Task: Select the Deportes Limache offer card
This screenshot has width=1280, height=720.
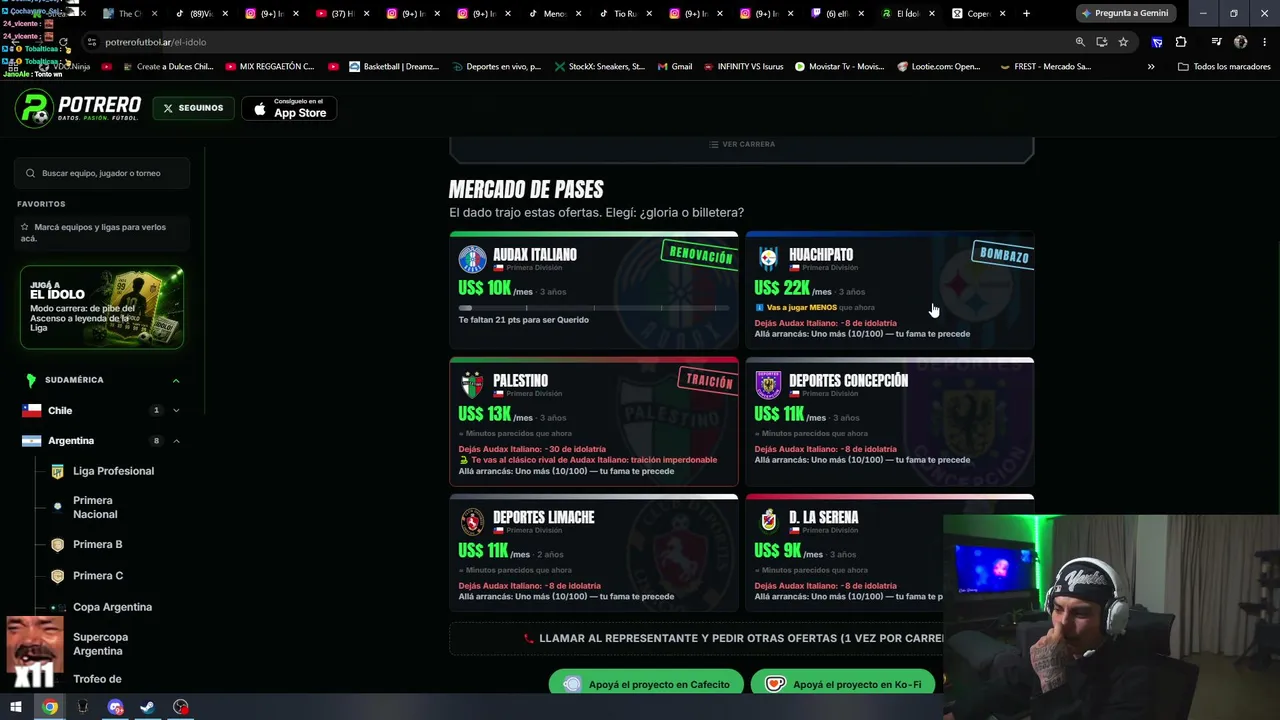Action: click(594, 552)
